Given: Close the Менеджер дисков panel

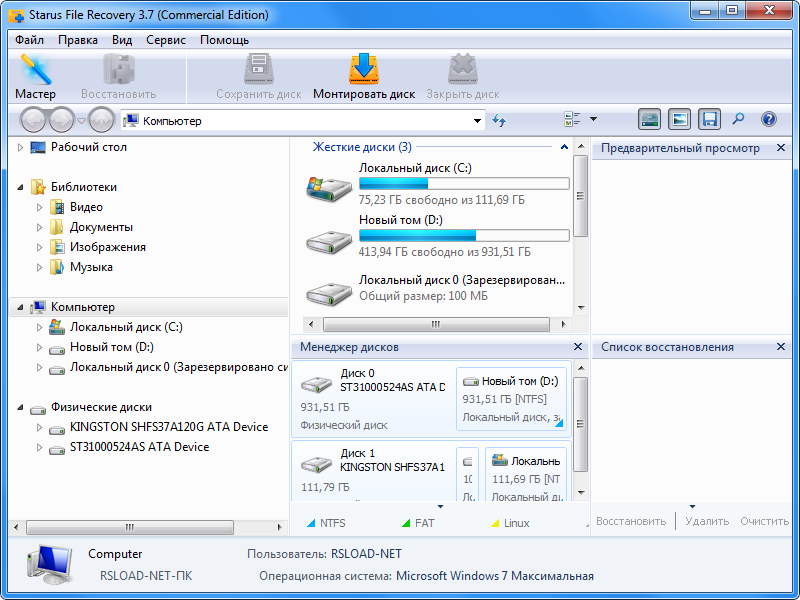Looking at the screenshot, I should pos(578,346).
